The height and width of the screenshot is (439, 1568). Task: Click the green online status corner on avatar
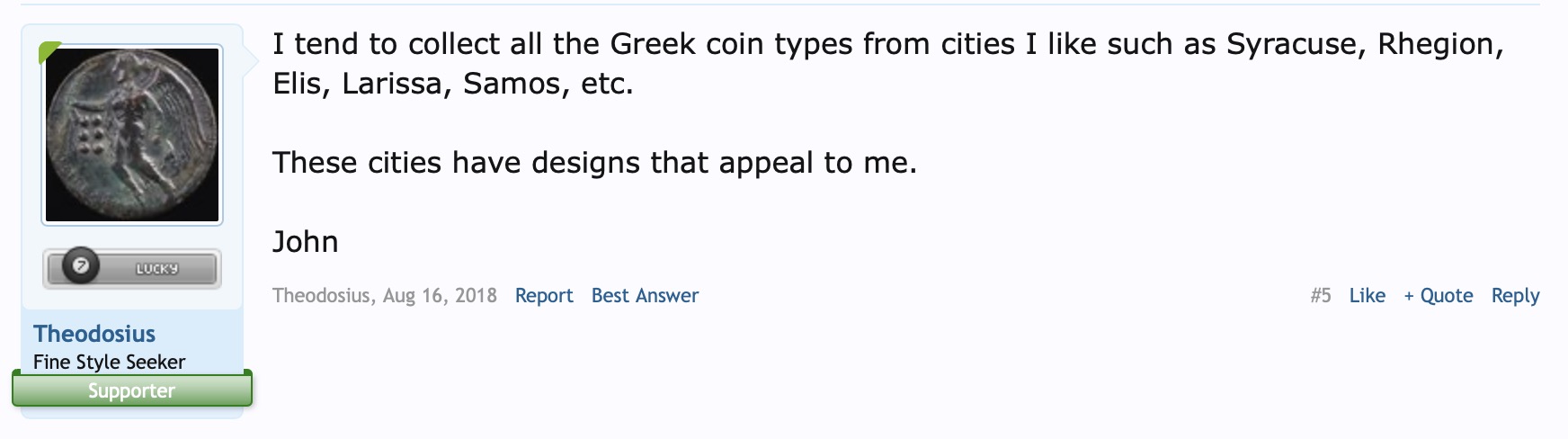coord(49,52)
